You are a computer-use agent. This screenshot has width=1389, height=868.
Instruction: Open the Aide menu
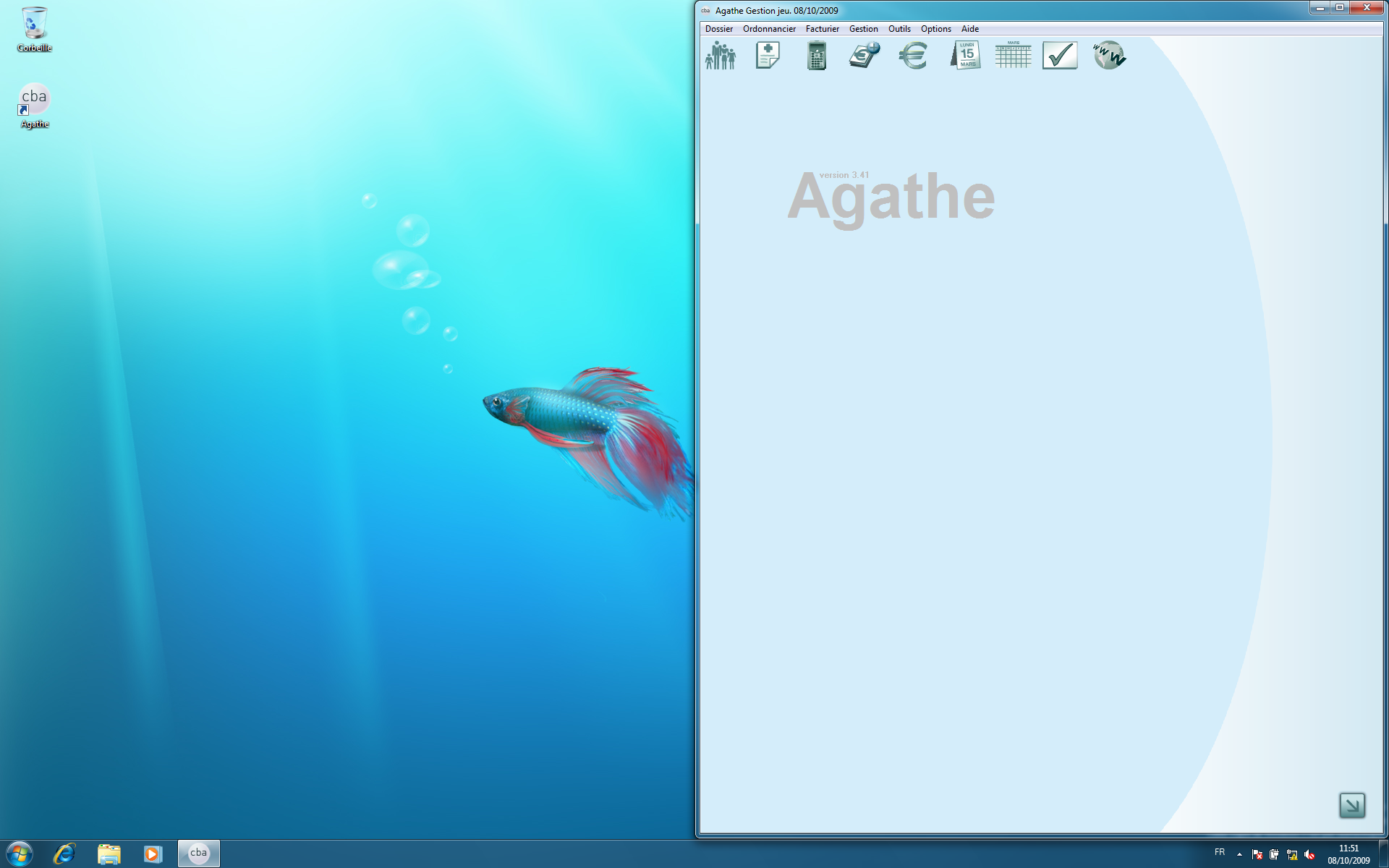tap(970, 29)
